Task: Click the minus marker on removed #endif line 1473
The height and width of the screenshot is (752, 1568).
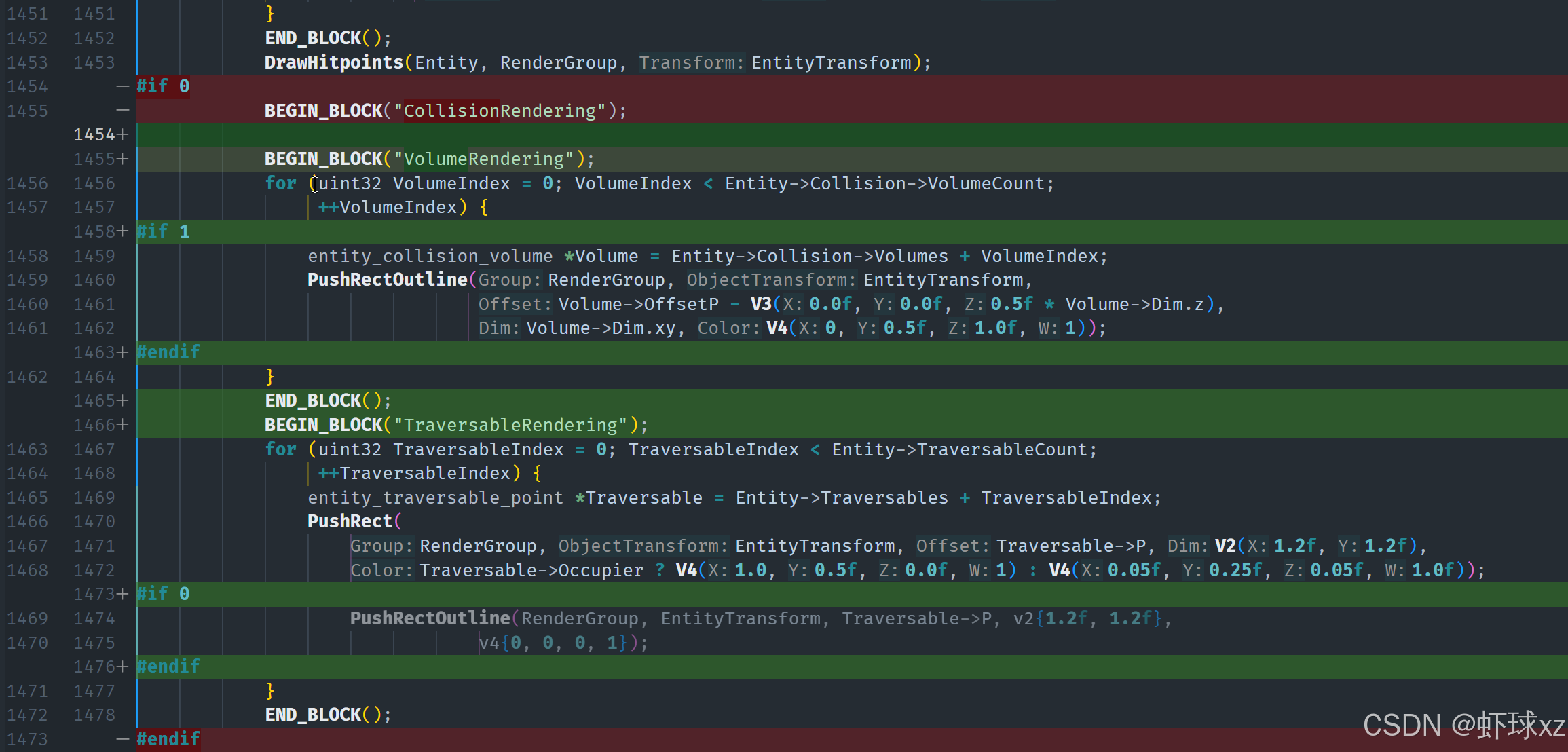Action: pos(122,739)
